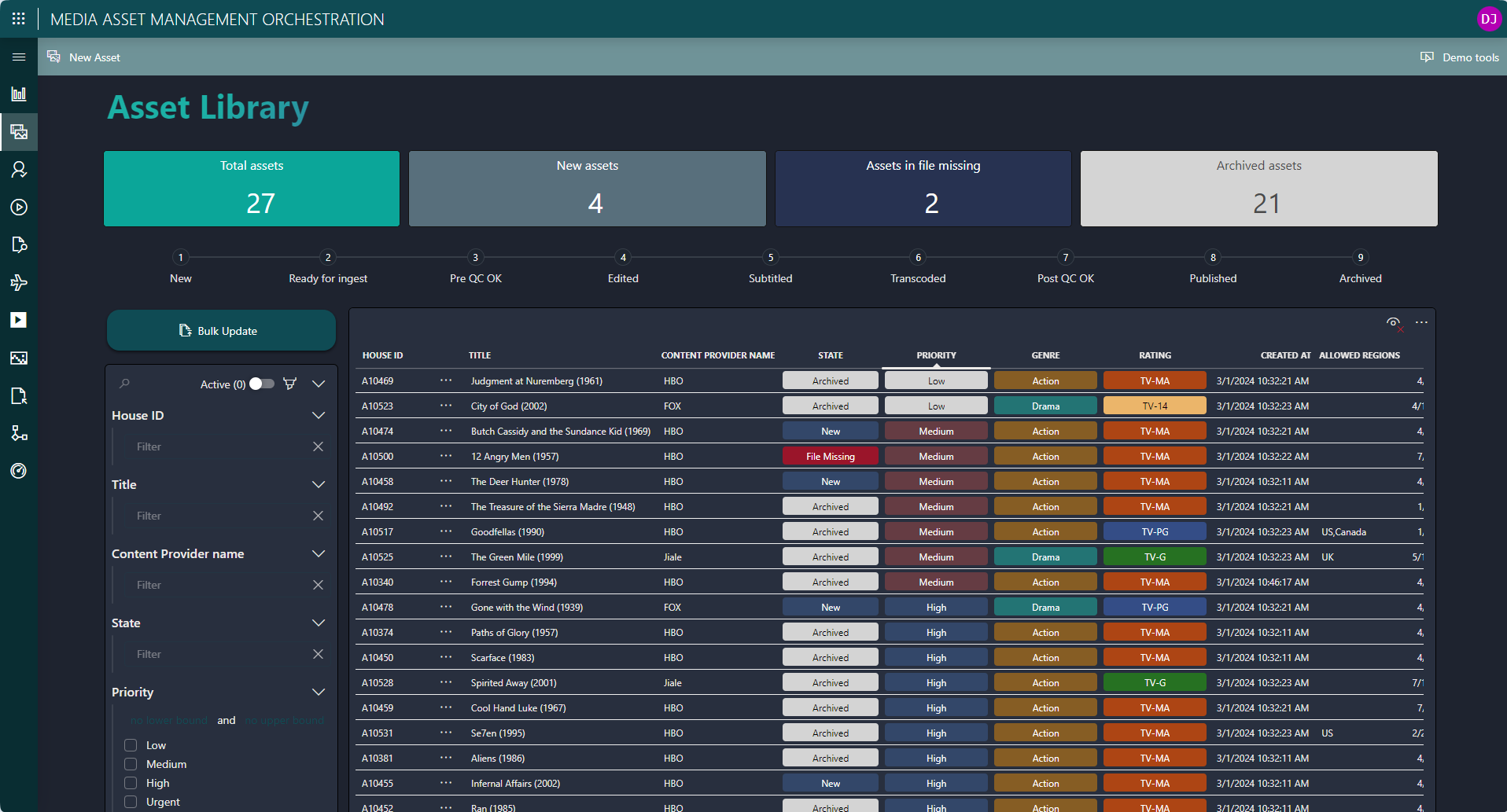
Task: Open the apps grid launcher icon
Action: coord(19,19)
